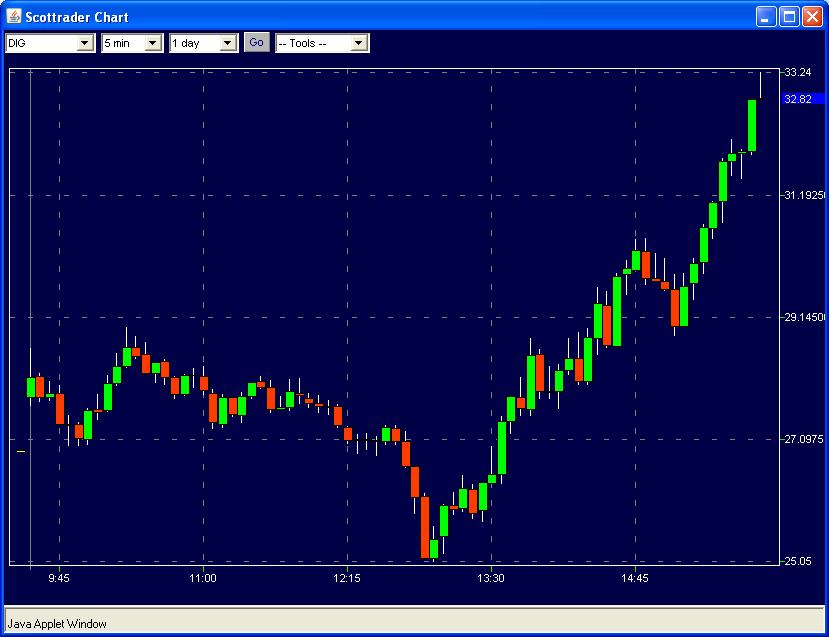Image resolution: width=829 pixels, height=637 pixels.
Task: Close the Scottrader Chart window
Action: tap(811, 16)
